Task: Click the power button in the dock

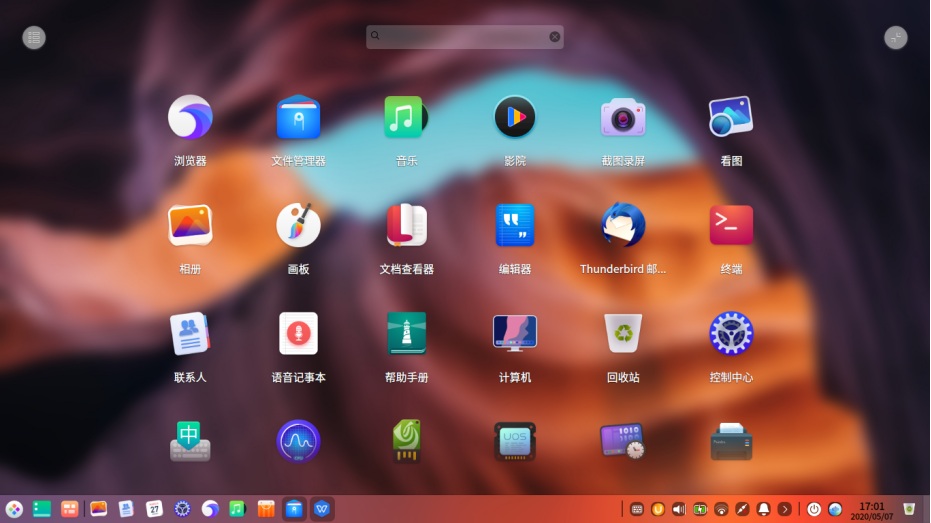Action: (814, 509)
